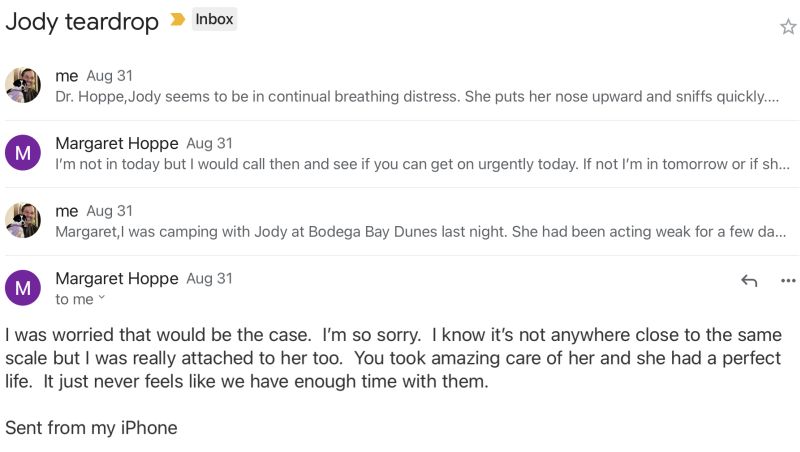This screenshot has height=452, width=800.
Task: Click the Margaret Hoppe name on the expanded message
Action: pos(116,278)
